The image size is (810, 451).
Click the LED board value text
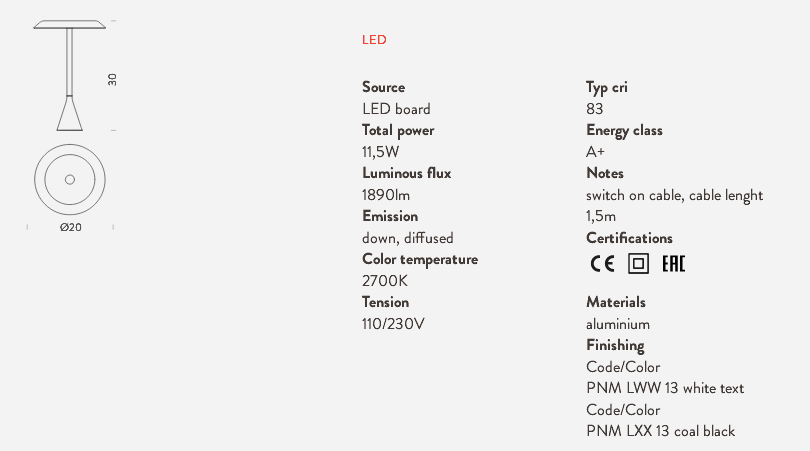click(x=396, y=109)
